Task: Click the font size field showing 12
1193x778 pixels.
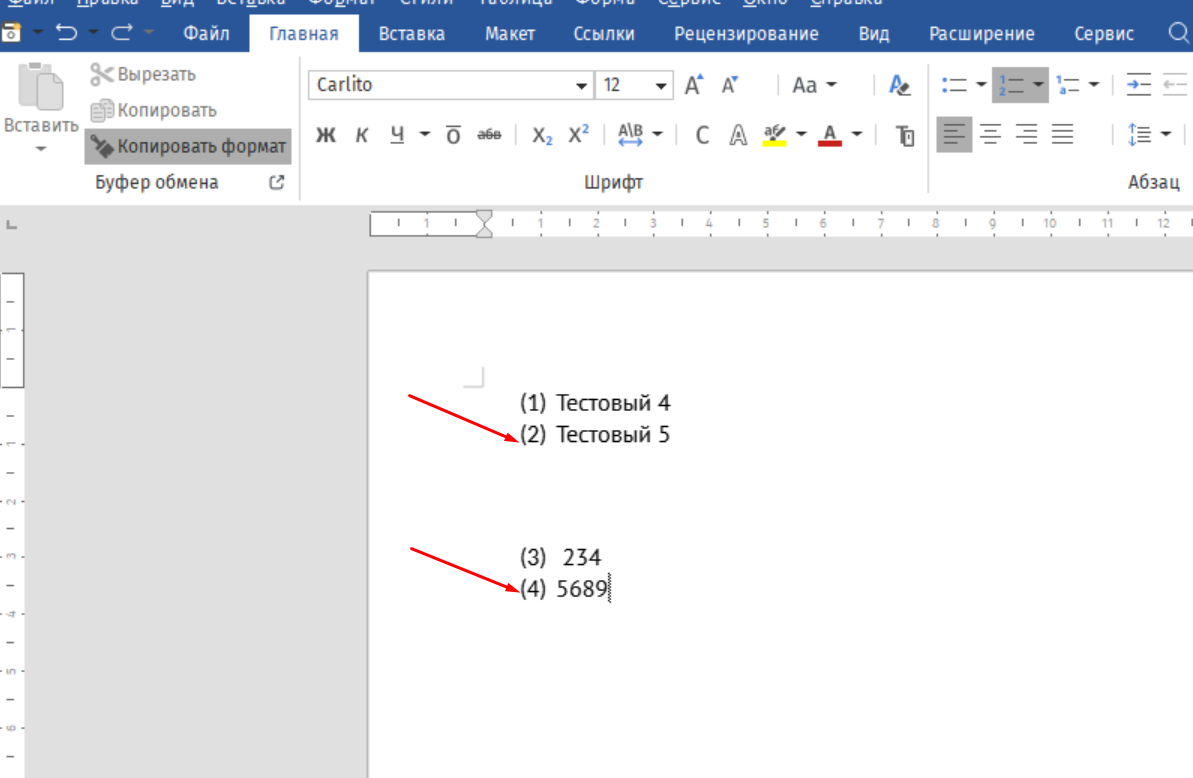Action: click(625, 85)
